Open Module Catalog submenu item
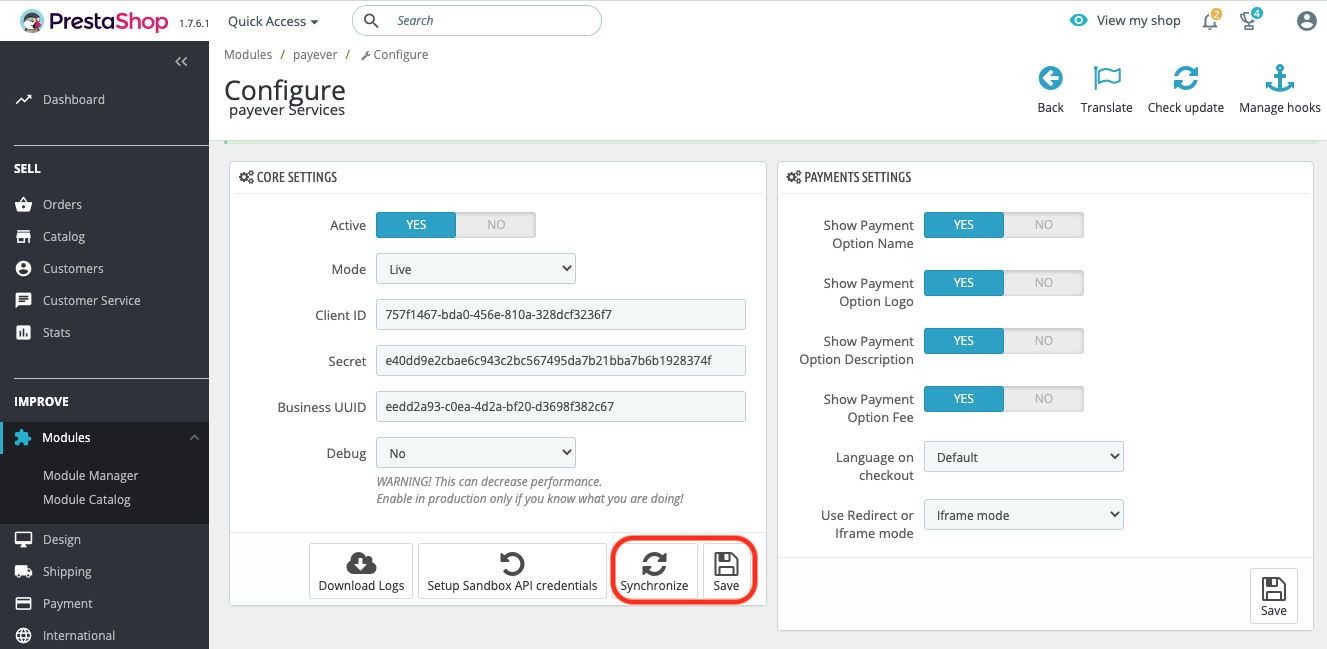 coord(87,500)
